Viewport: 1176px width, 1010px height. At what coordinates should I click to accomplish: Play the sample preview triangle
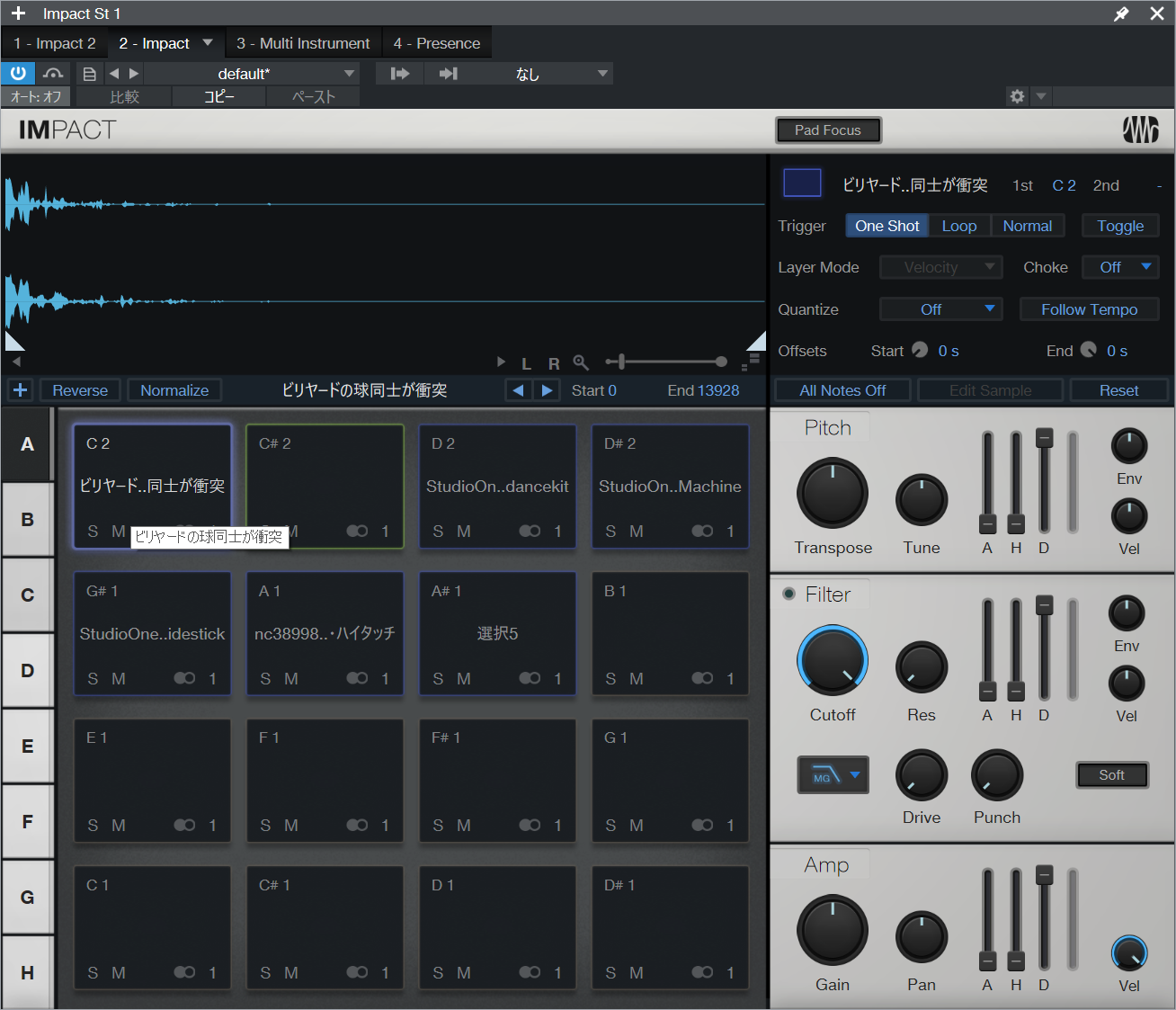pyautogui.click(x=501, y=362)
